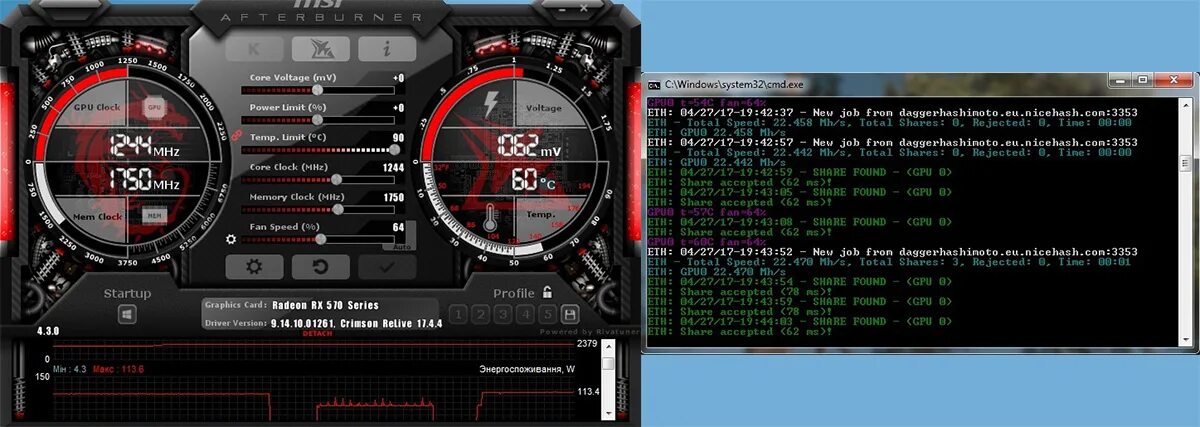Image resolution: width=1200 pixels, height=427 pixels.
Task: Click the GPU0 t=60C fan=64% line
Action: 706,242
